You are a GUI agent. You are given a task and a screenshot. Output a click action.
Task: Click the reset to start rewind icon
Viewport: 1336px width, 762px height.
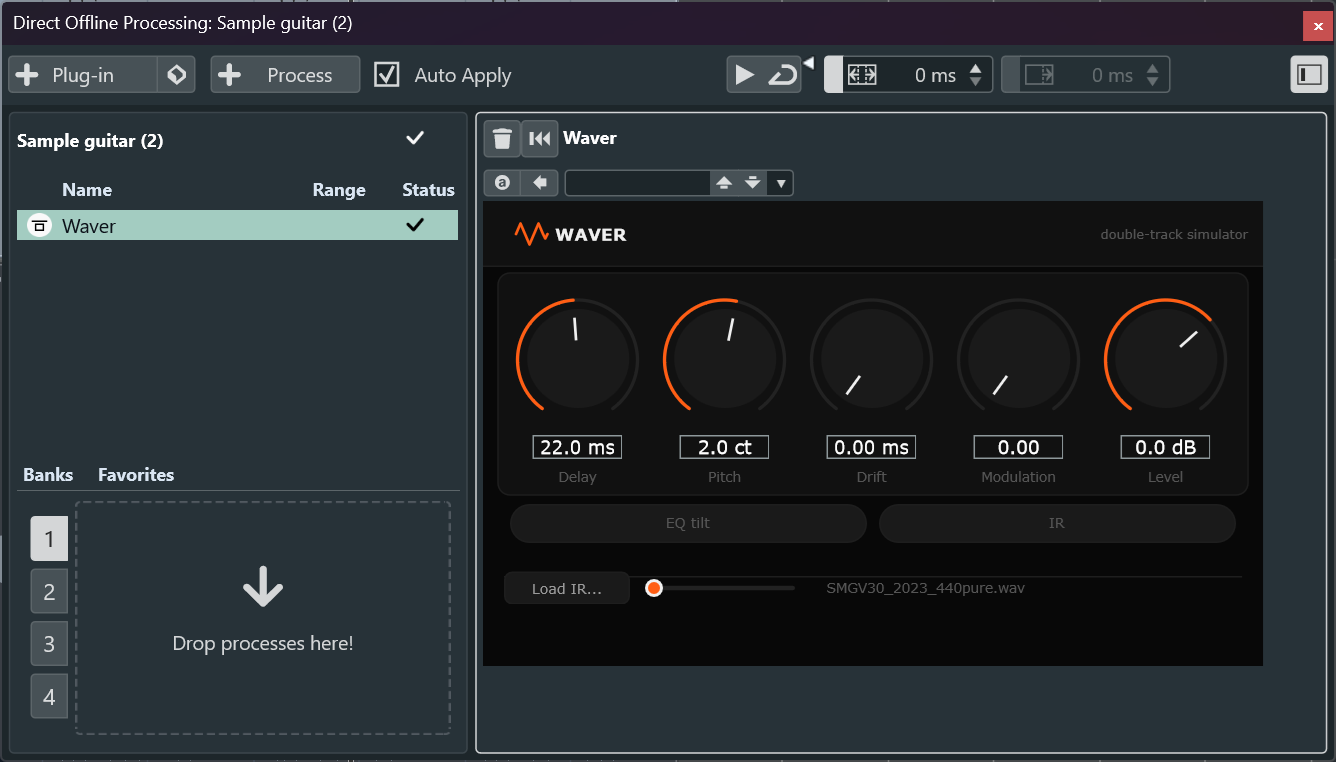539,139
